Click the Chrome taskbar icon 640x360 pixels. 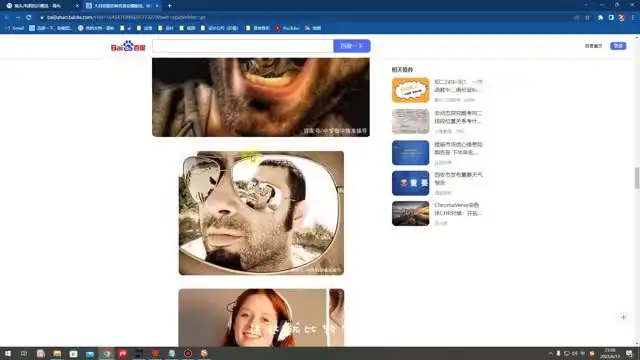pyautogui.click(x=107, y=353)
